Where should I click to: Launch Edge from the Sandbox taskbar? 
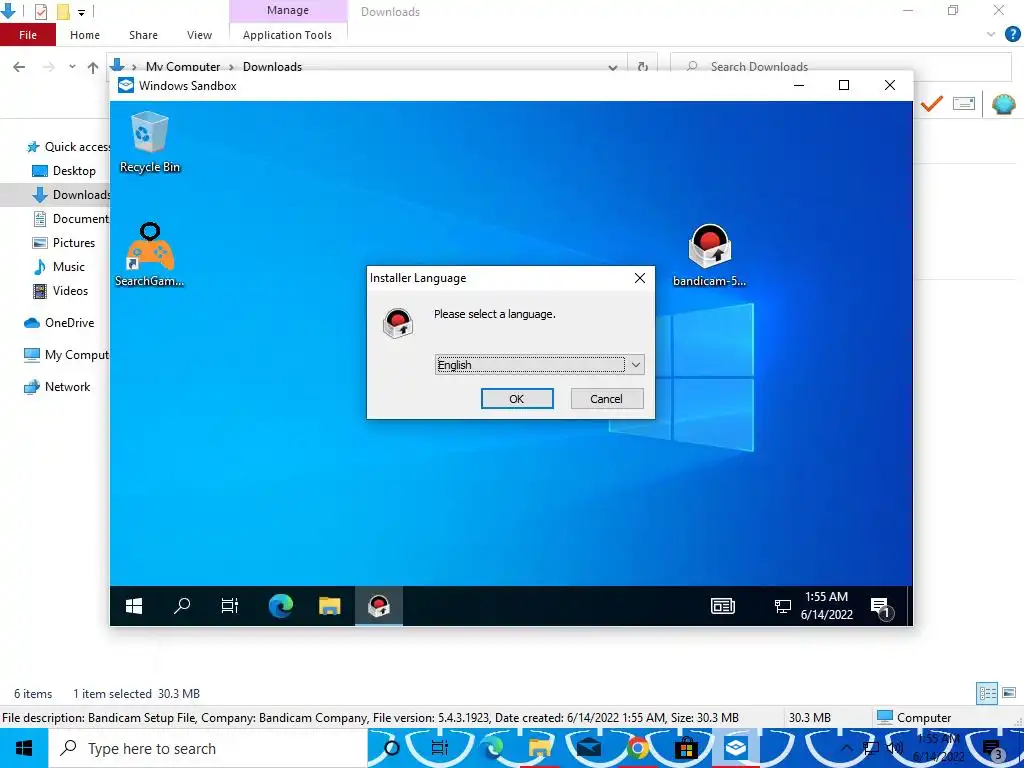point(281,606)
